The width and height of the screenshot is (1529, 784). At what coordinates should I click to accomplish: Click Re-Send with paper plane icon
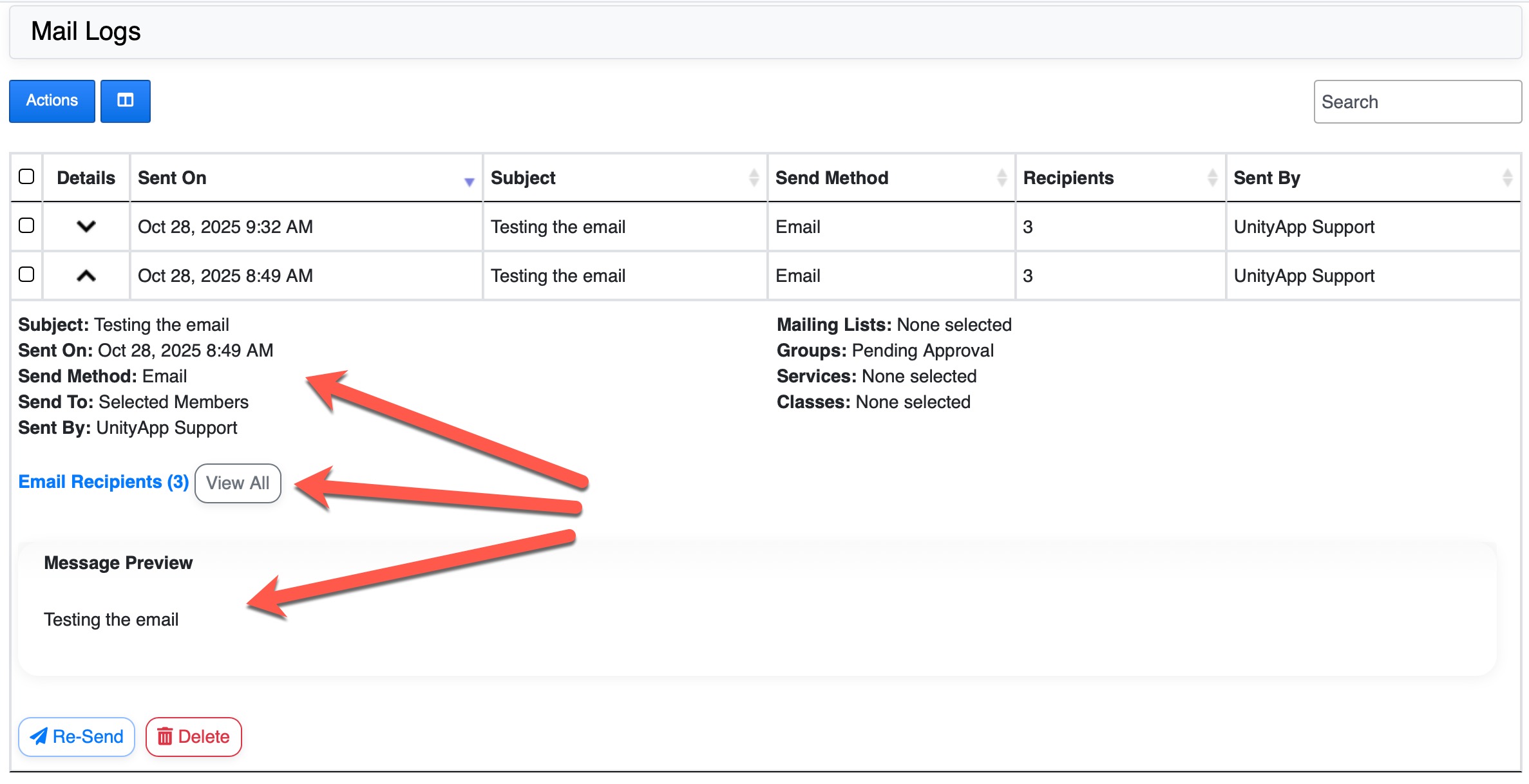click(x=77, y=736)
